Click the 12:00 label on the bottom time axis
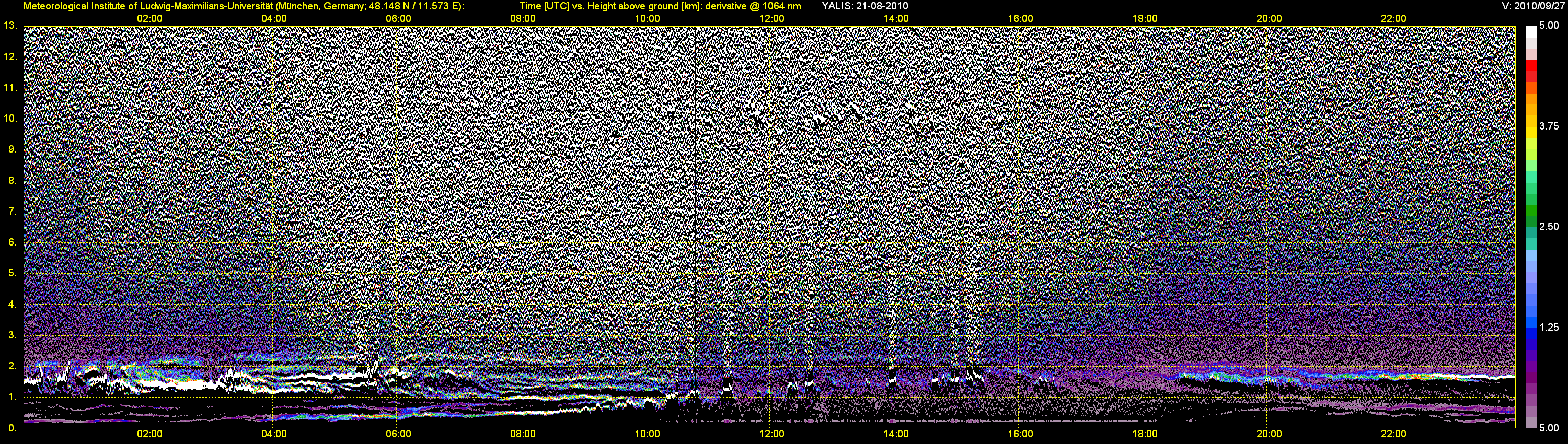Image resolution: width=1568 pixels, height=444 pixels. pos(771,434)
